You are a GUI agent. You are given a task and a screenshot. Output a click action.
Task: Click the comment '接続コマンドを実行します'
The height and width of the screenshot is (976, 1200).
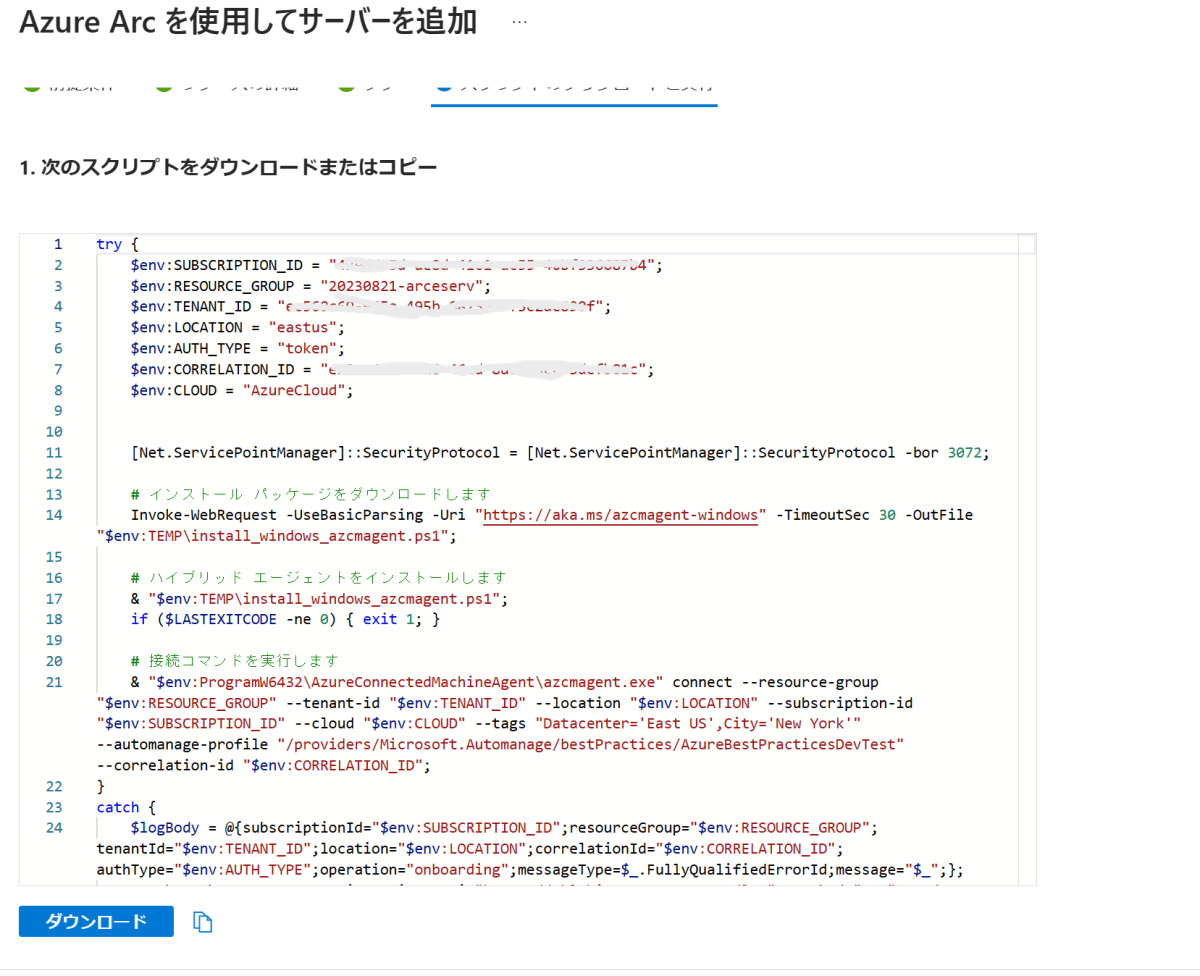235,661
